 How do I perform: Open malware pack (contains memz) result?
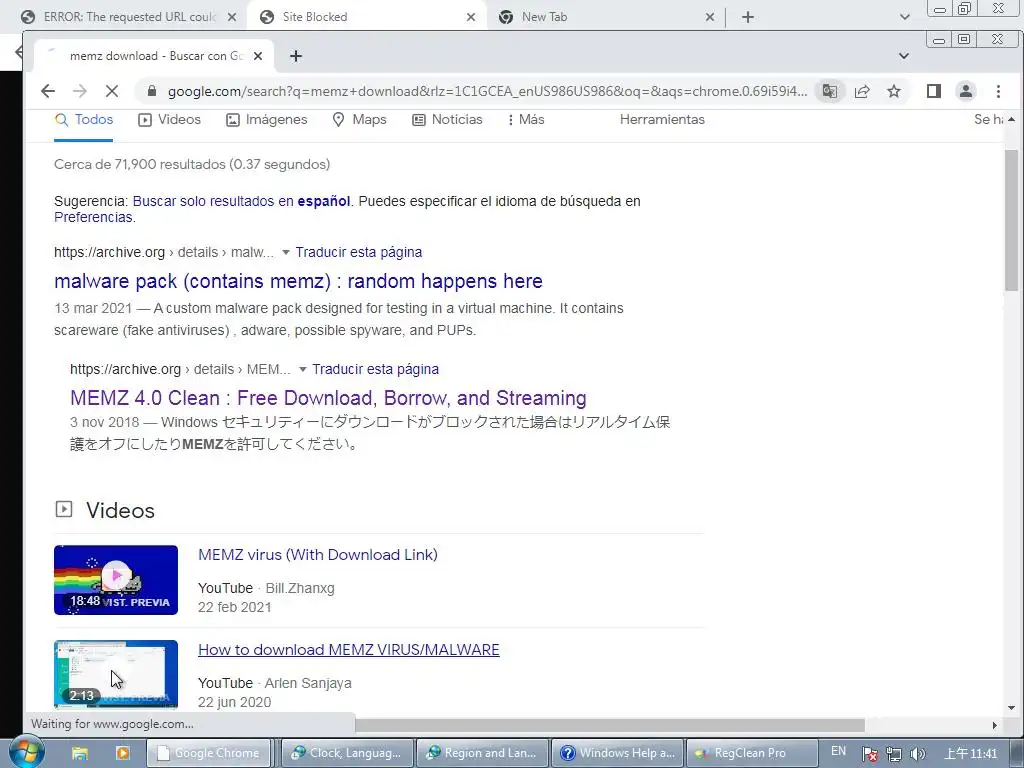pyautogui.click(x=298, y=281)
